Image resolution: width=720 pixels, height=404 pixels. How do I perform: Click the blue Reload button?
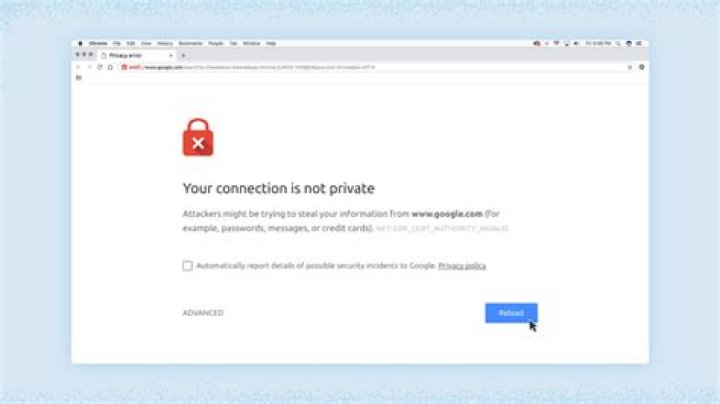pyautogui.click(x=511, y=313)
